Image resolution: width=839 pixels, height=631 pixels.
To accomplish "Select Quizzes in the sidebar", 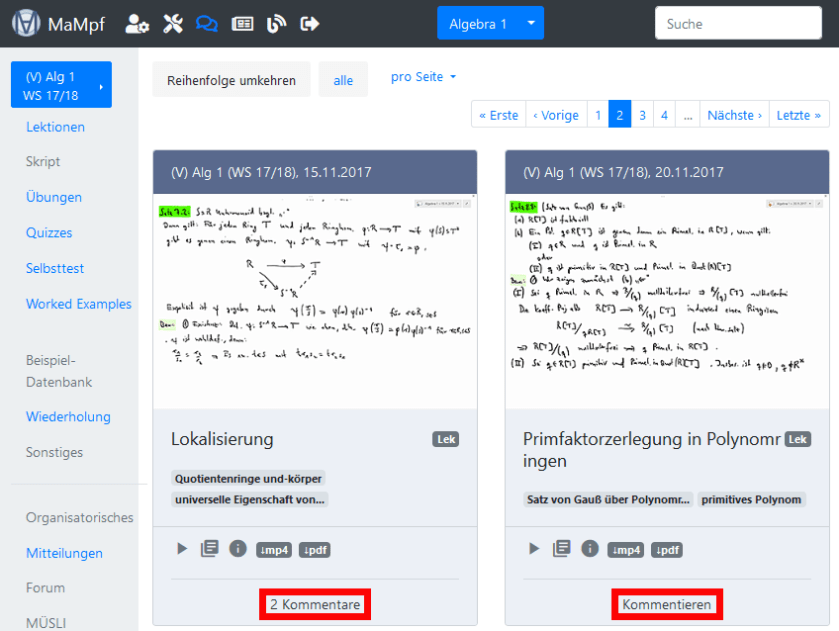I will (49, 232).
